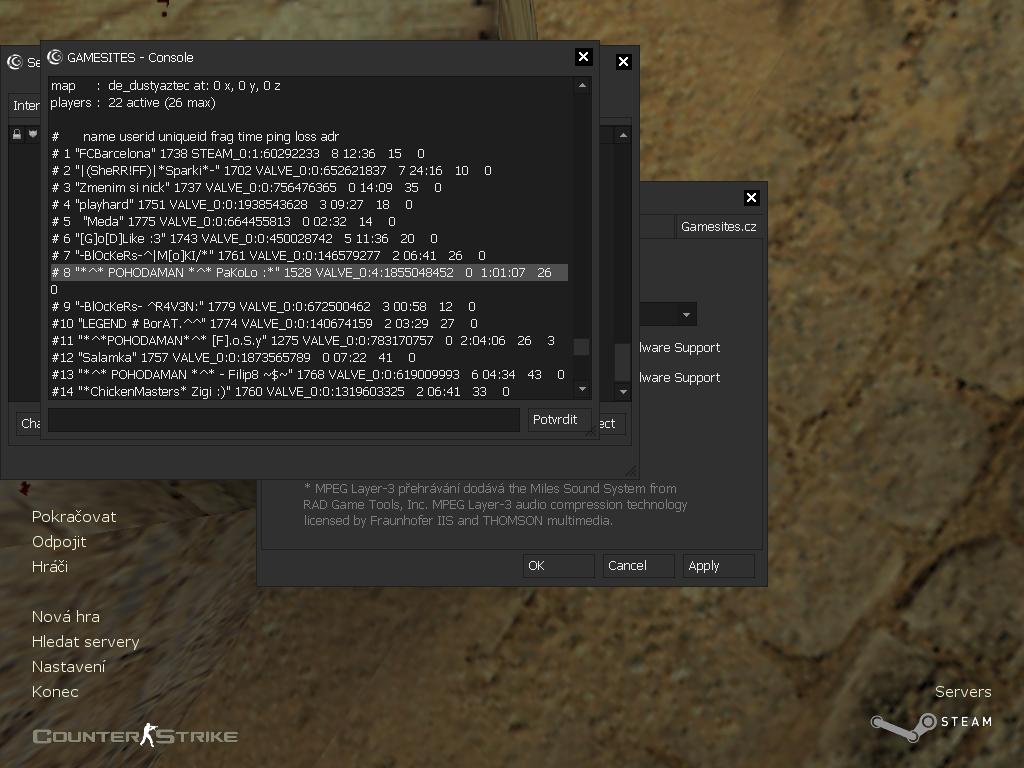Click the Apply button

719,566
